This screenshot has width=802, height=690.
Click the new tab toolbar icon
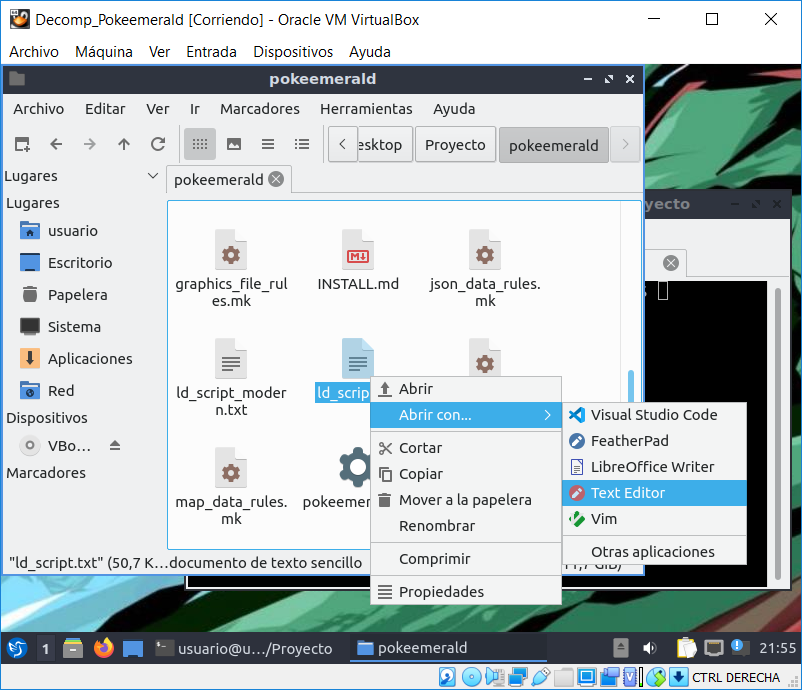point(22,144)
